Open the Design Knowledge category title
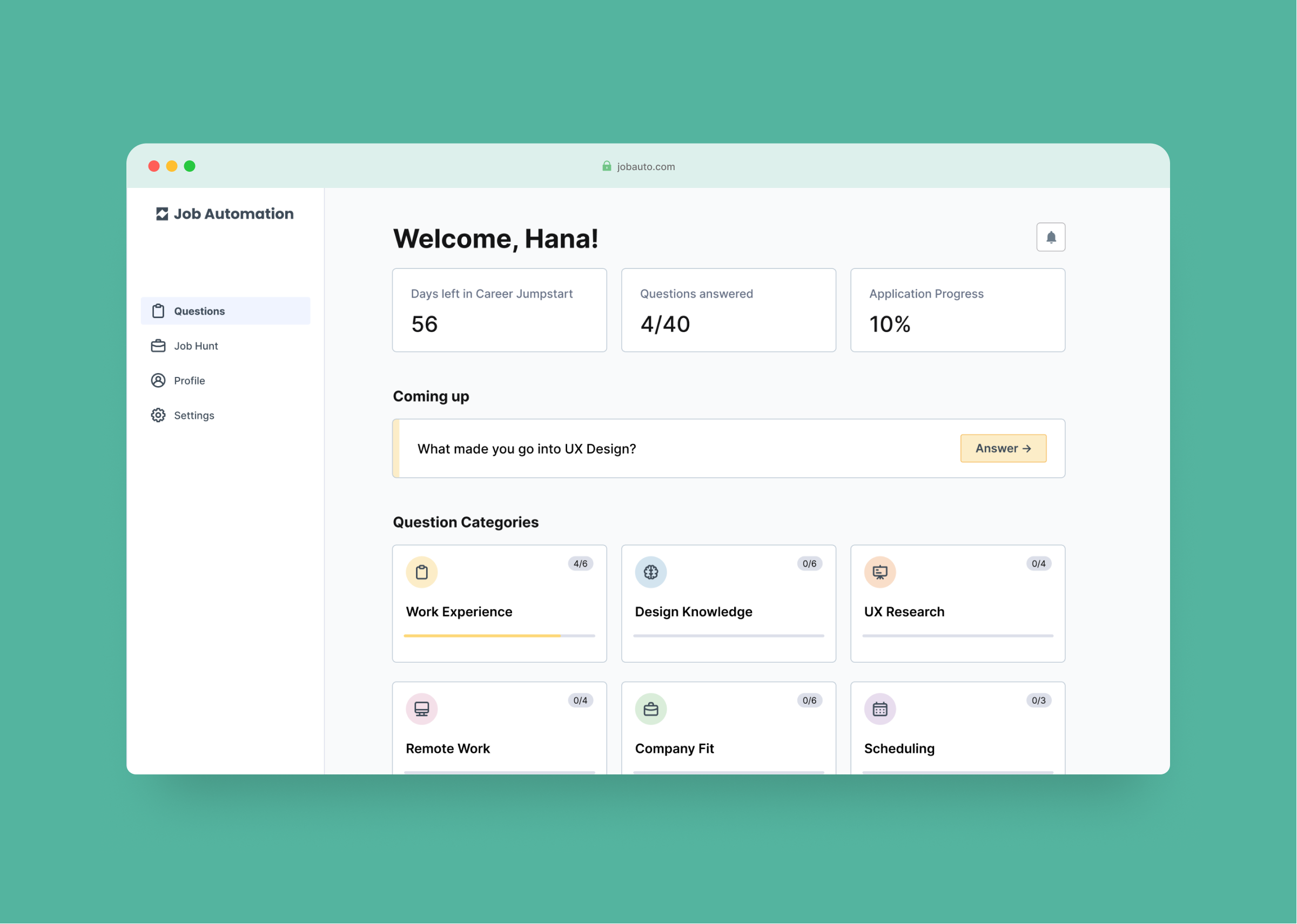 click(x=693, y=612)
